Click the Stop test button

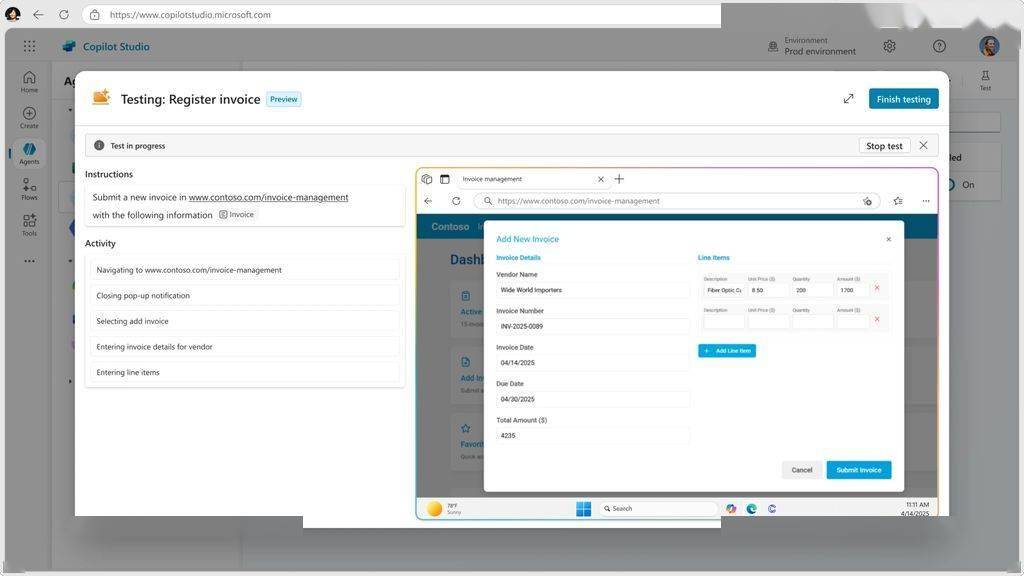tap(884, 146)
